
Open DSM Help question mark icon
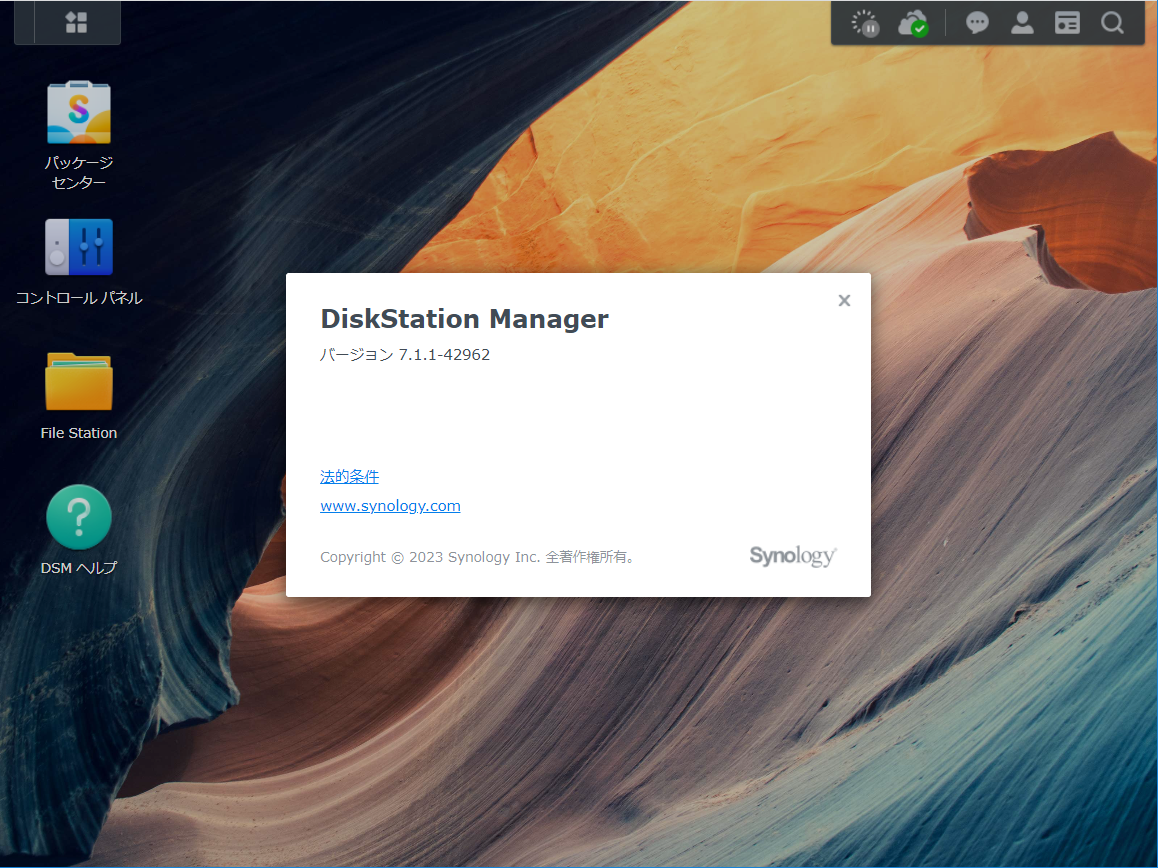(x=78, y=517)
